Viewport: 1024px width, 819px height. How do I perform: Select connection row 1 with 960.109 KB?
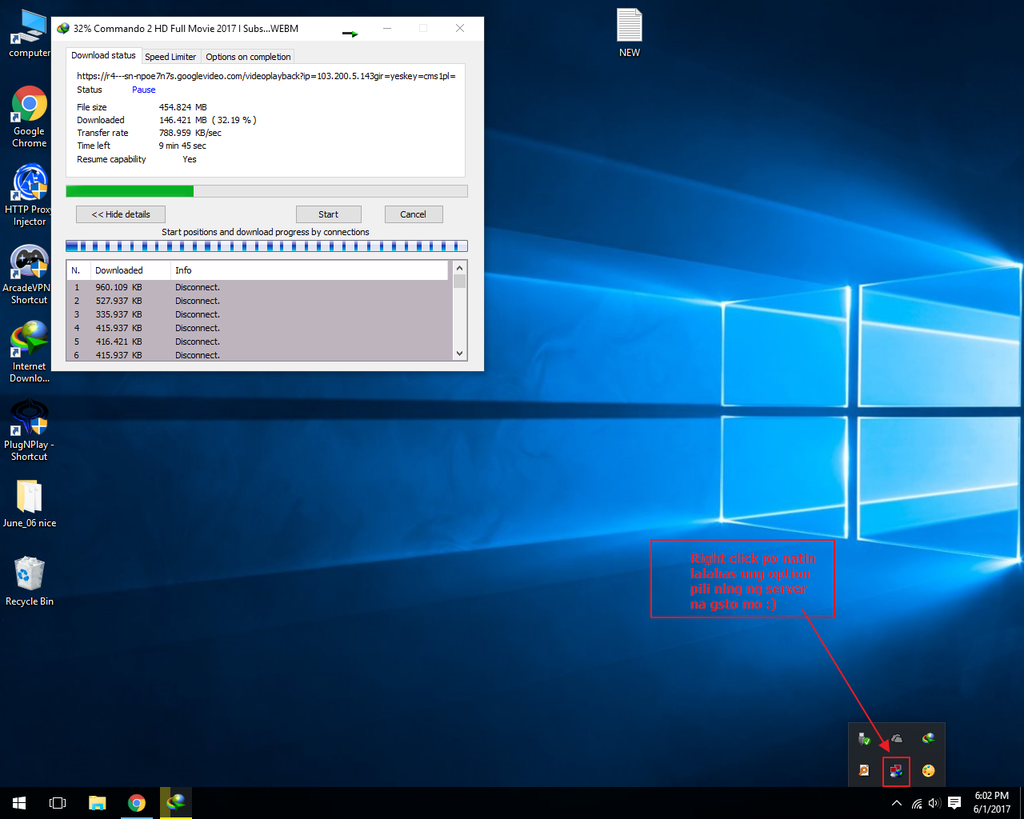(x=259, y=287)
